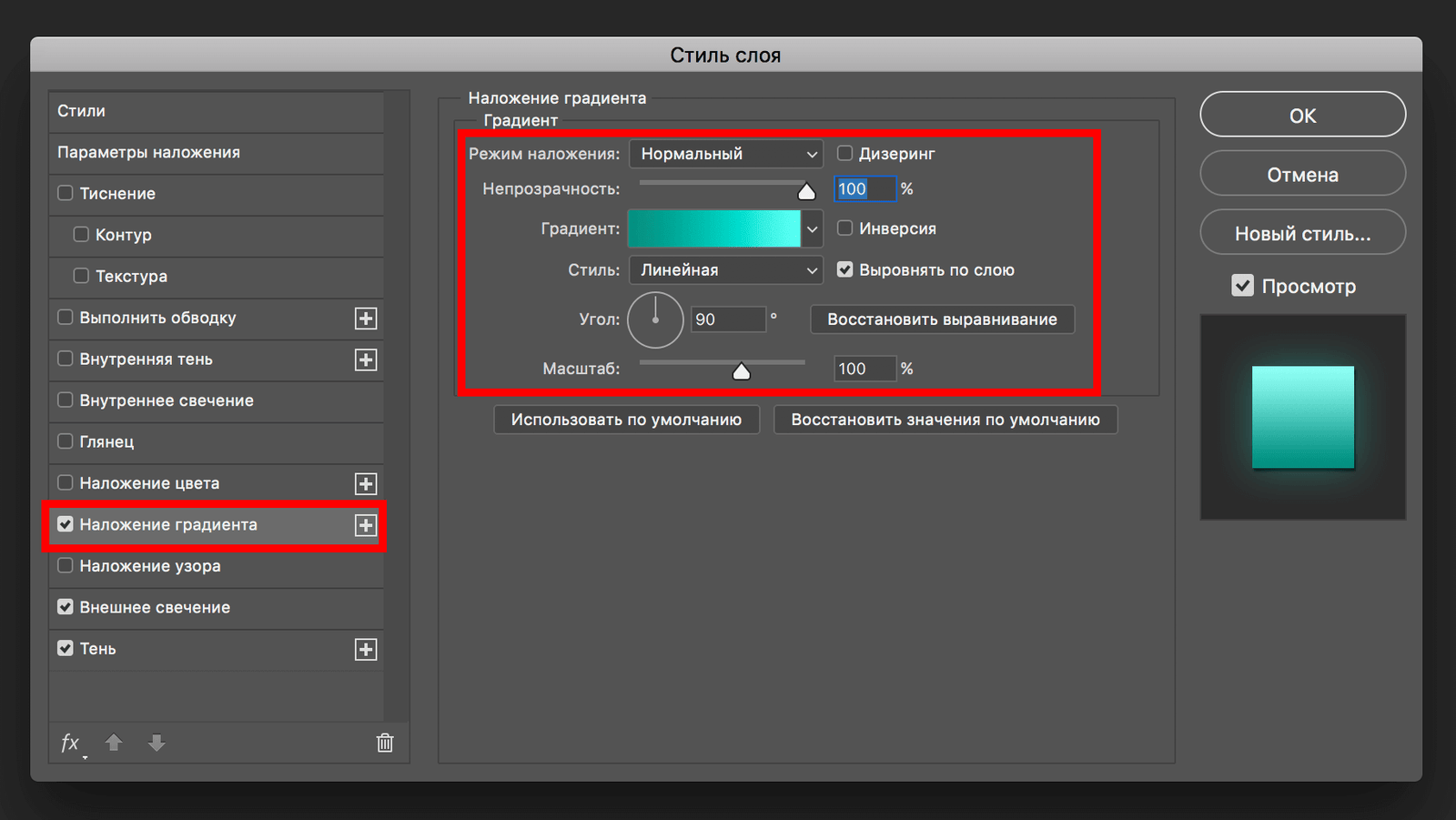Expand the gradient preset picker arrow
The image size is (1456, 820).
pyautogui.click(x=812, y=229)
